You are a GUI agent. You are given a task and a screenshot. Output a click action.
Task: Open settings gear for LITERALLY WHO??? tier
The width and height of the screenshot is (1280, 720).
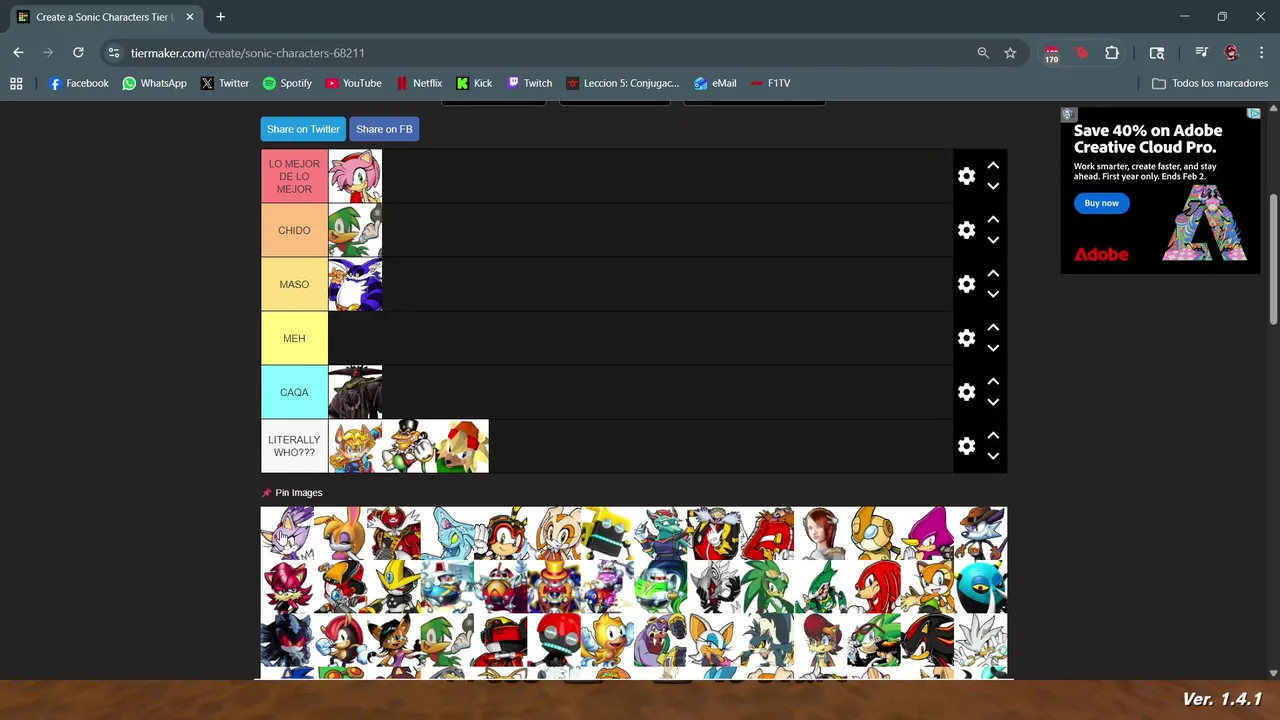(966, 446)
